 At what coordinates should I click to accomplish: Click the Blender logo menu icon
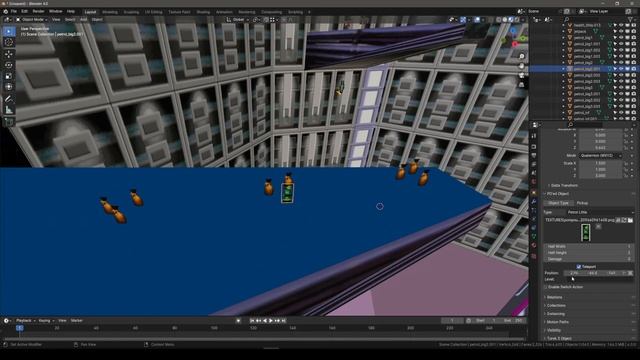5,11
